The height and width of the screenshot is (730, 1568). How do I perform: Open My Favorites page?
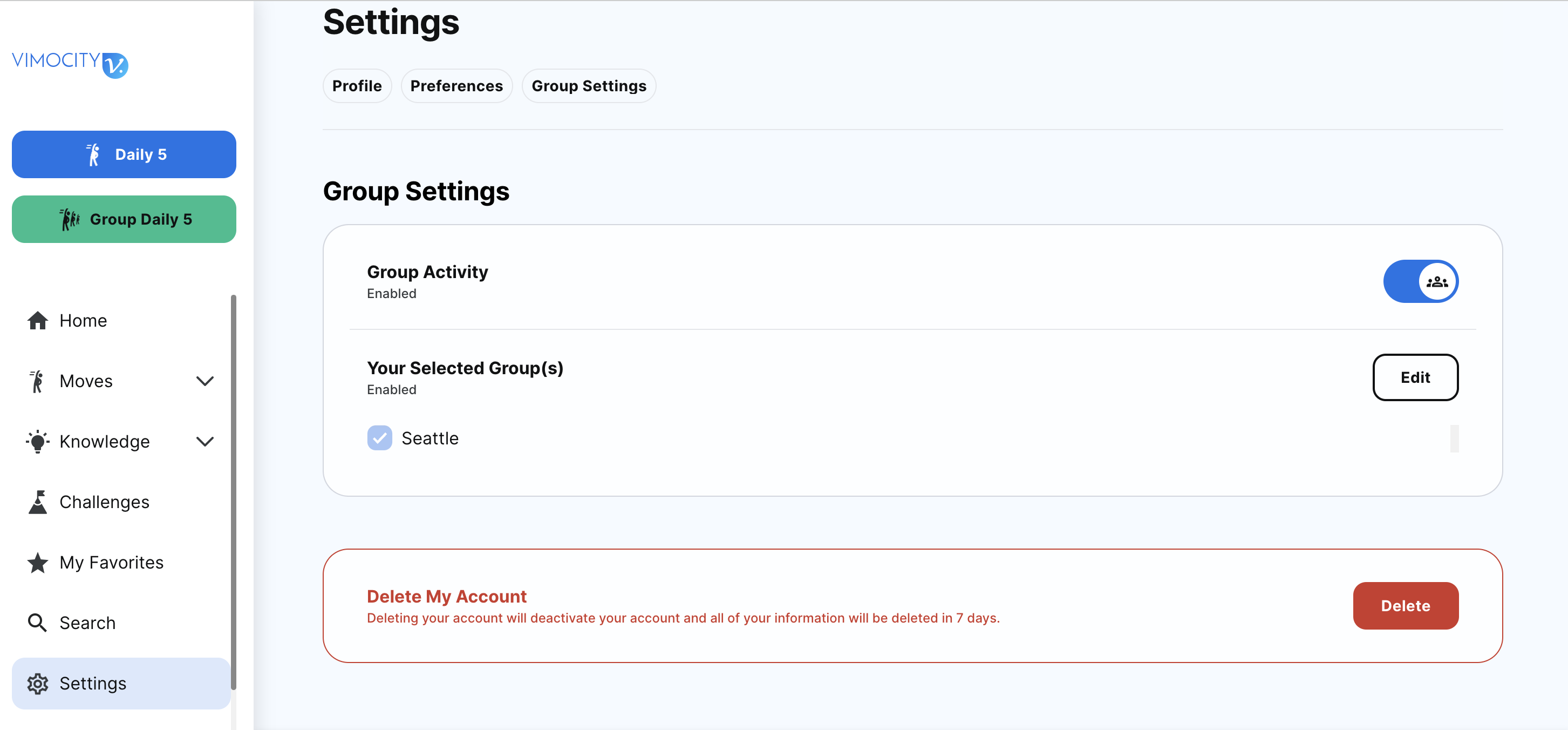click(121, 563)
